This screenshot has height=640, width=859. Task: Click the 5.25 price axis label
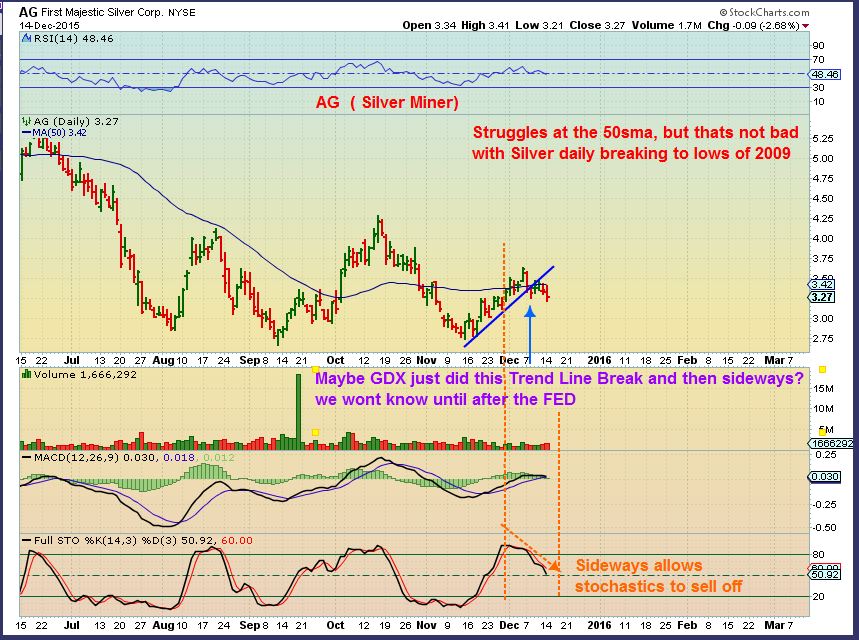(823, 139)
